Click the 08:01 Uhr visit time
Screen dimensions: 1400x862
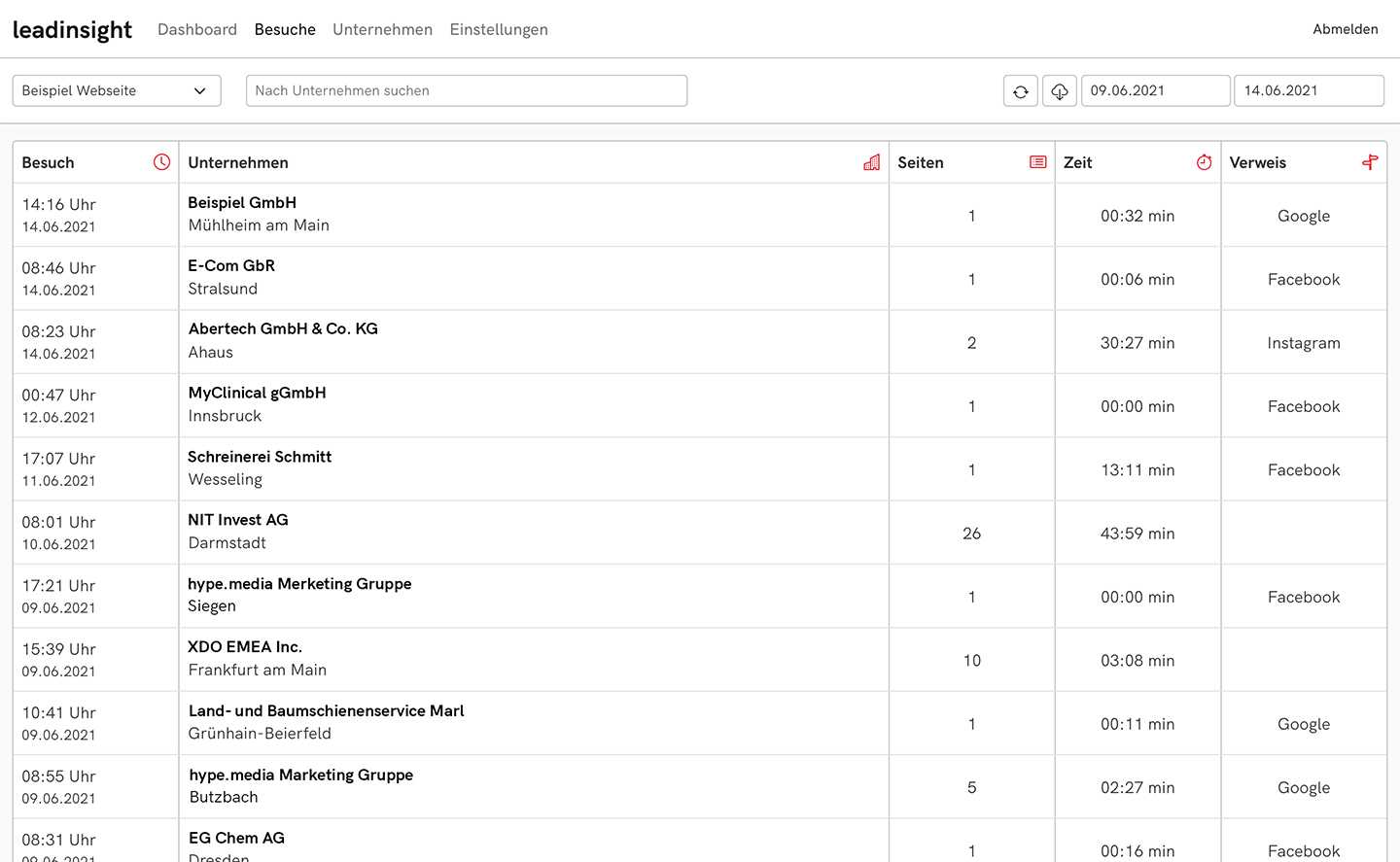[59, 522]
